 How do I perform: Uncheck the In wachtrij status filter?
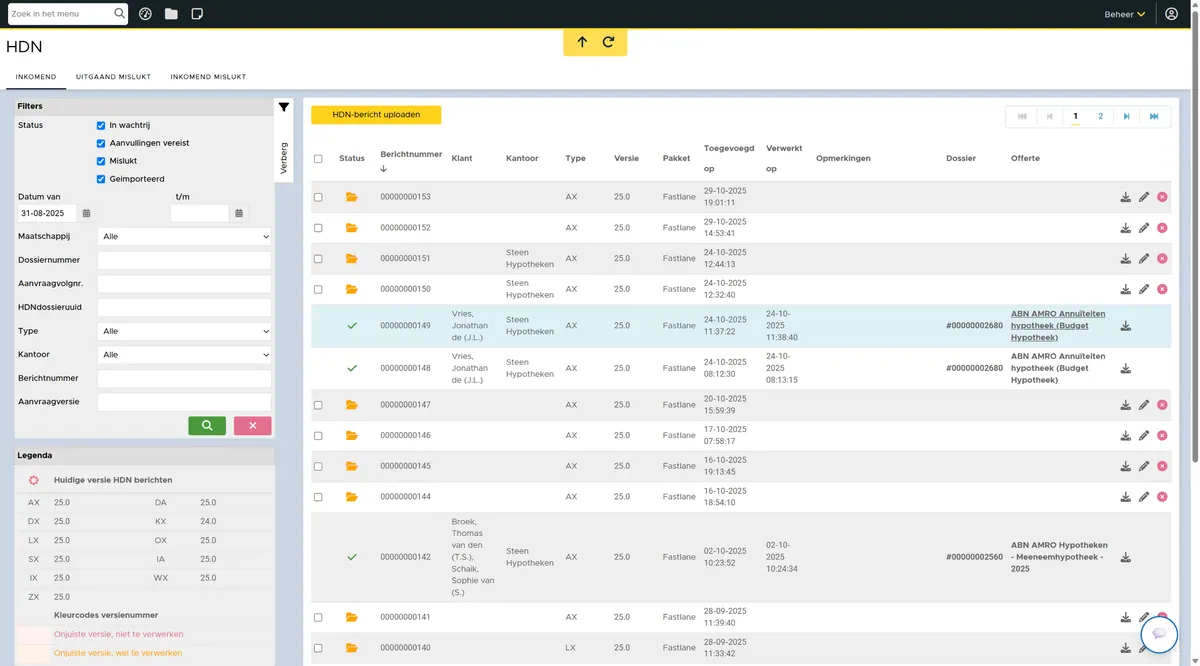[101, 125]
